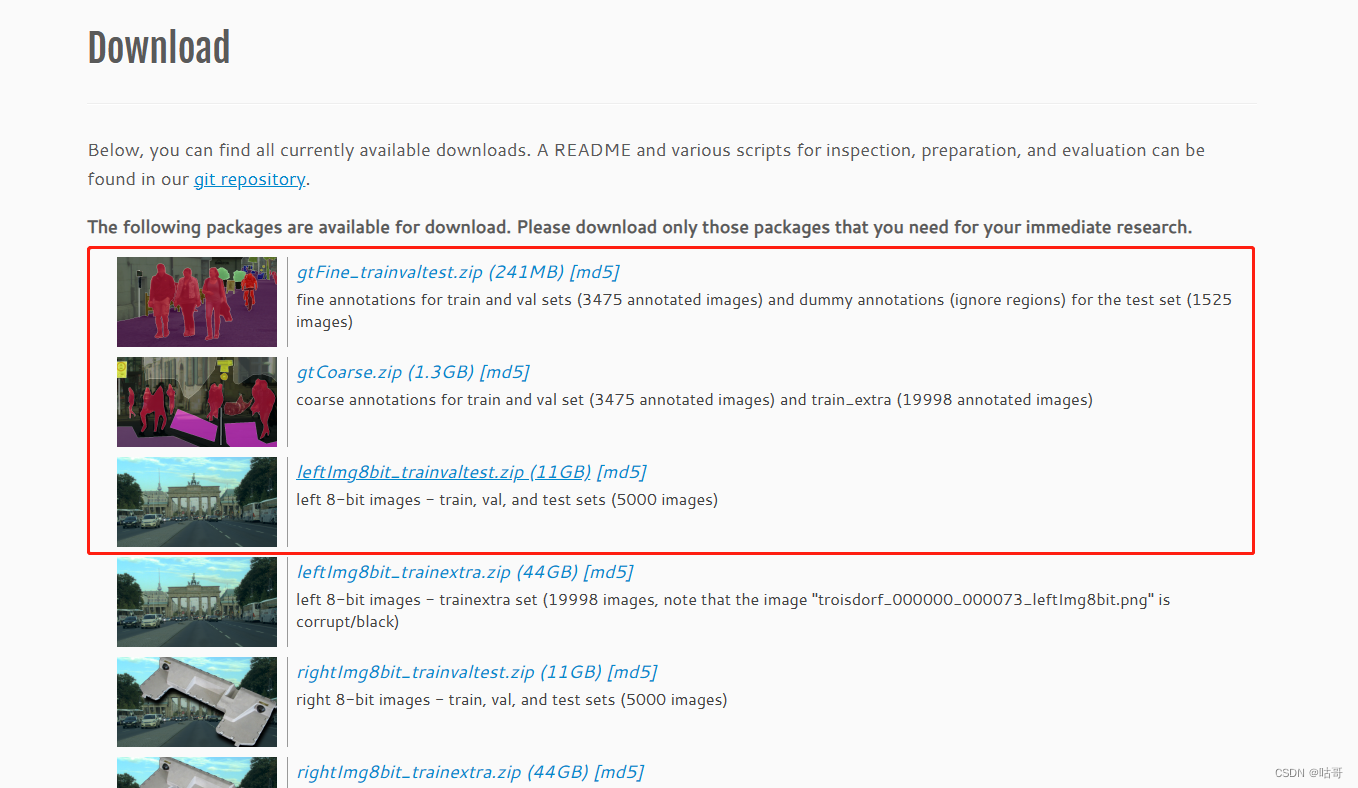Screen dimensions: 1358x788
Task: Click the Download page heading
Action: click(158, 46)
